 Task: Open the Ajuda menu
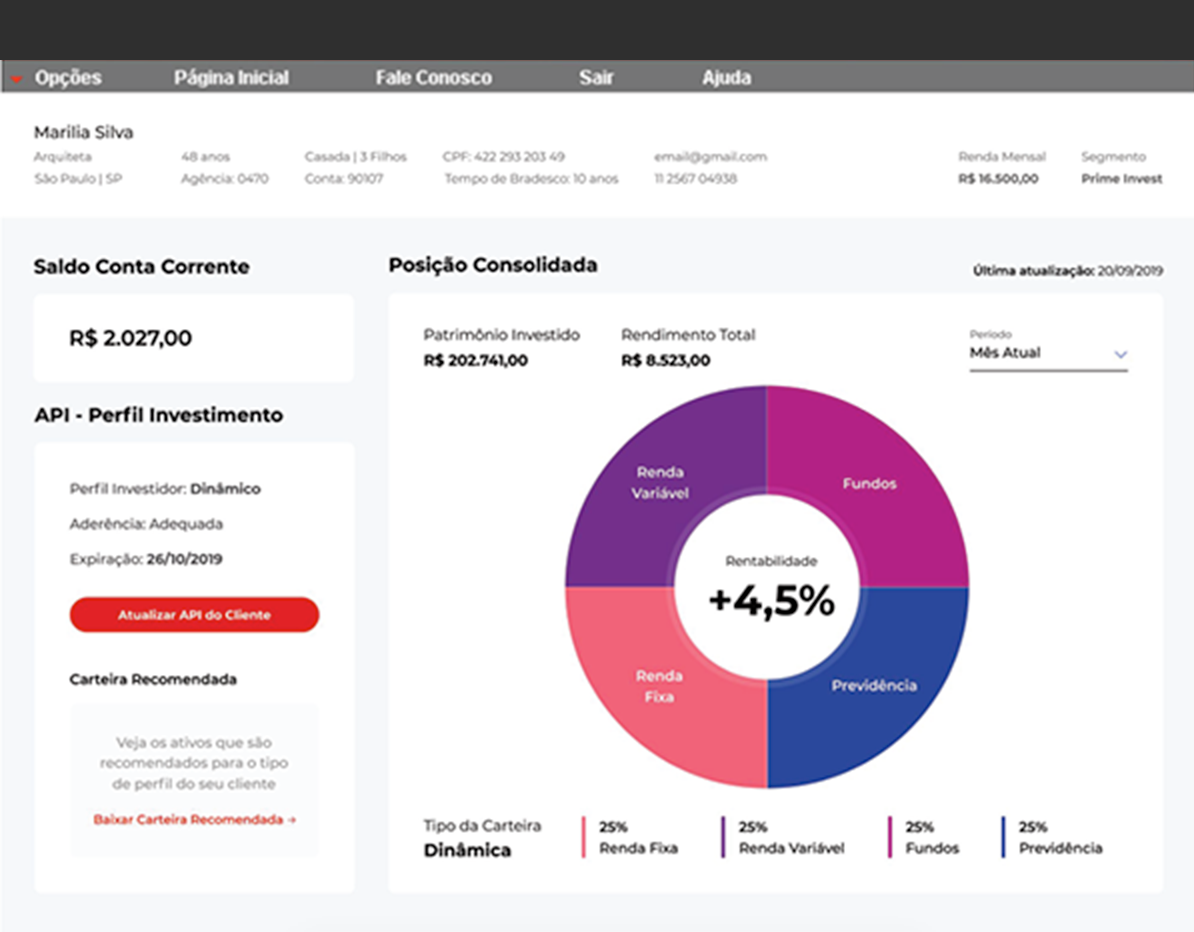coord(726,78)
